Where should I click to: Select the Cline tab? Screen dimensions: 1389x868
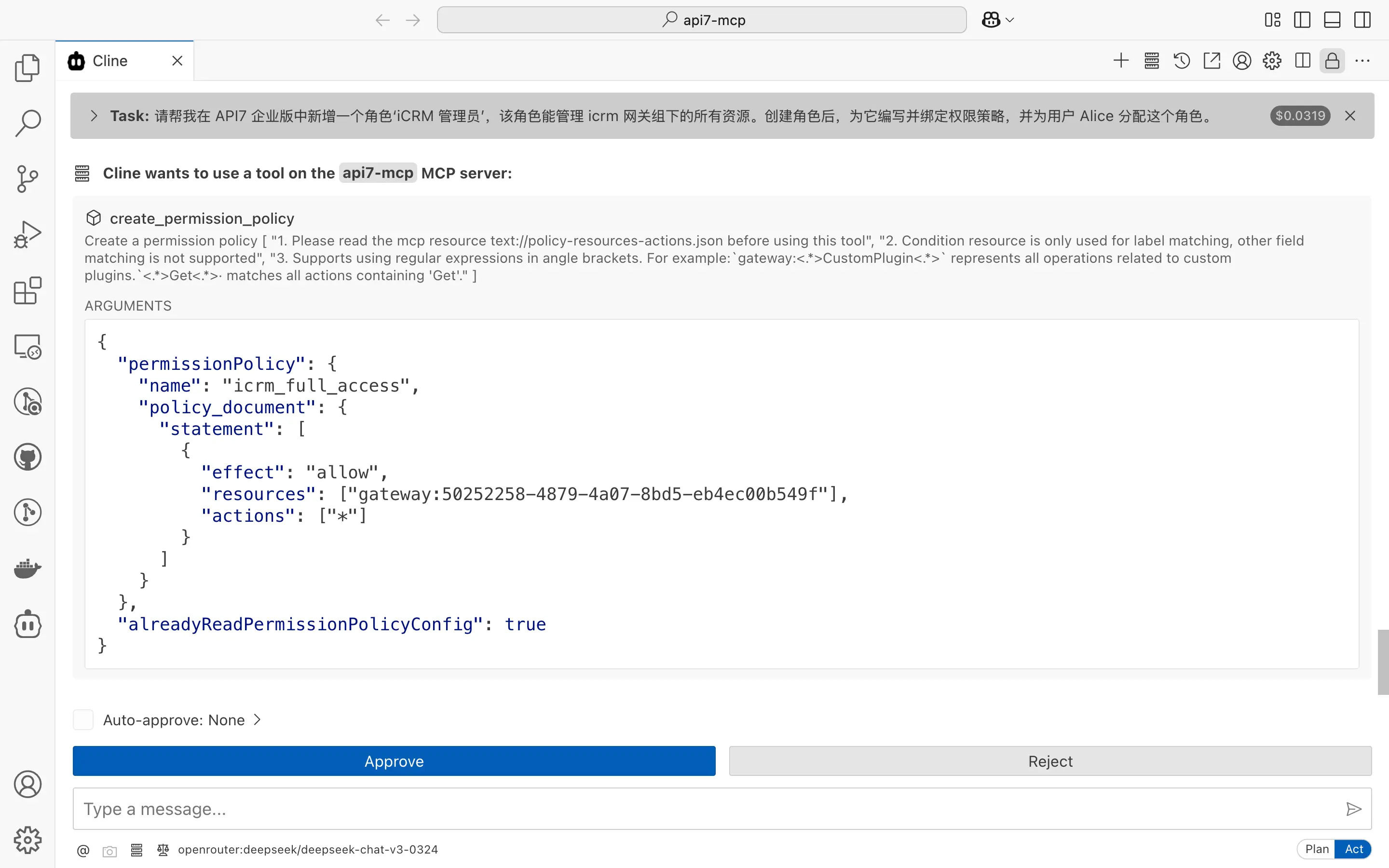coord(124,61)
